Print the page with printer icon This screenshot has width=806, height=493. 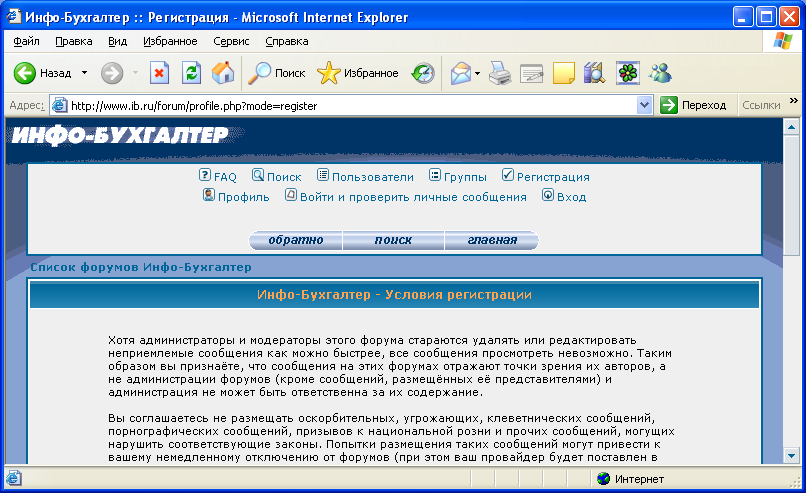tap(500, 73)
